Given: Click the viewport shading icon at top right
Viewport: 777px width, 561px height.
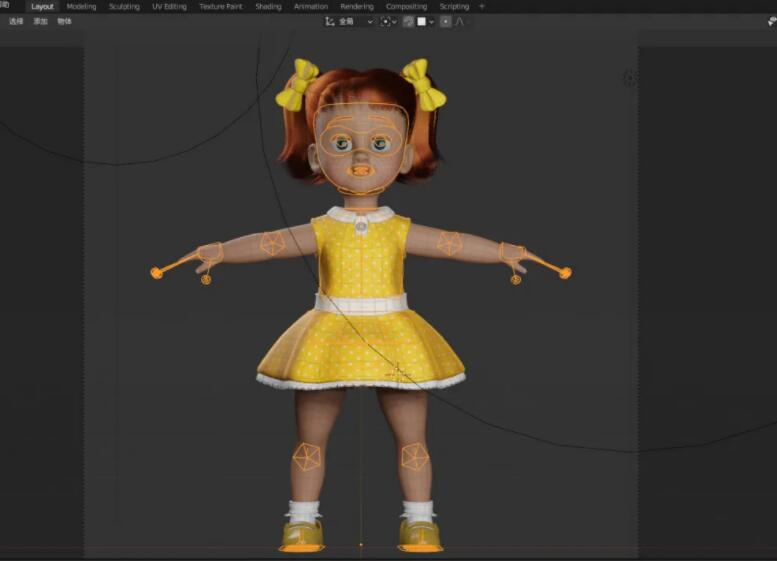Looking at the screenshot, I should pyautogui.click(x=771, y=21).
